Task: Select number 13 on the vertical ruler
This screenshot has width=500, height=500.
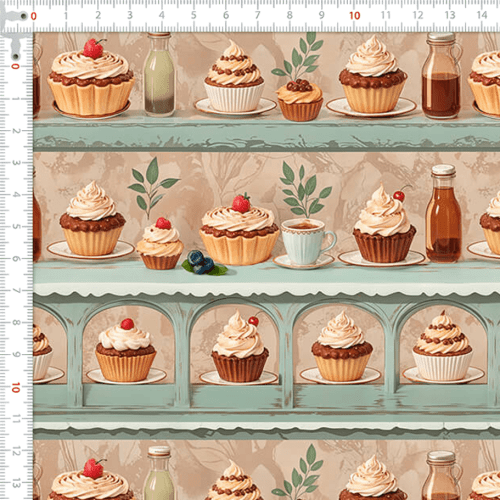Action: pos(16,483)
